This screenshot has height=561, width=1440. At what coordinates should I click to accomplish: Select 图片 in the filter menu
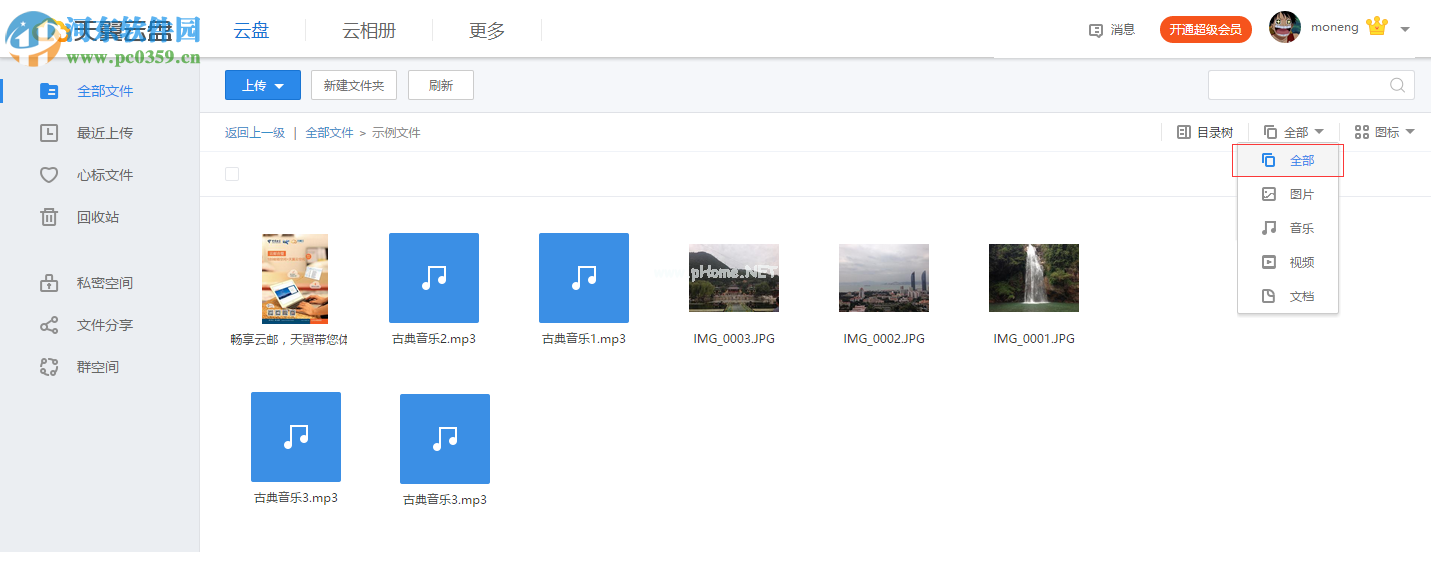pyautogui.click(x=1288, y=194)
